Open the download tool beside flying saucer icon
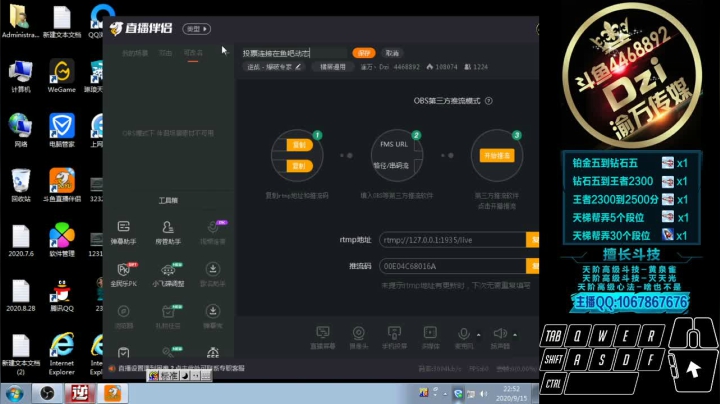The image size is (720, 404). pos(213,275)
